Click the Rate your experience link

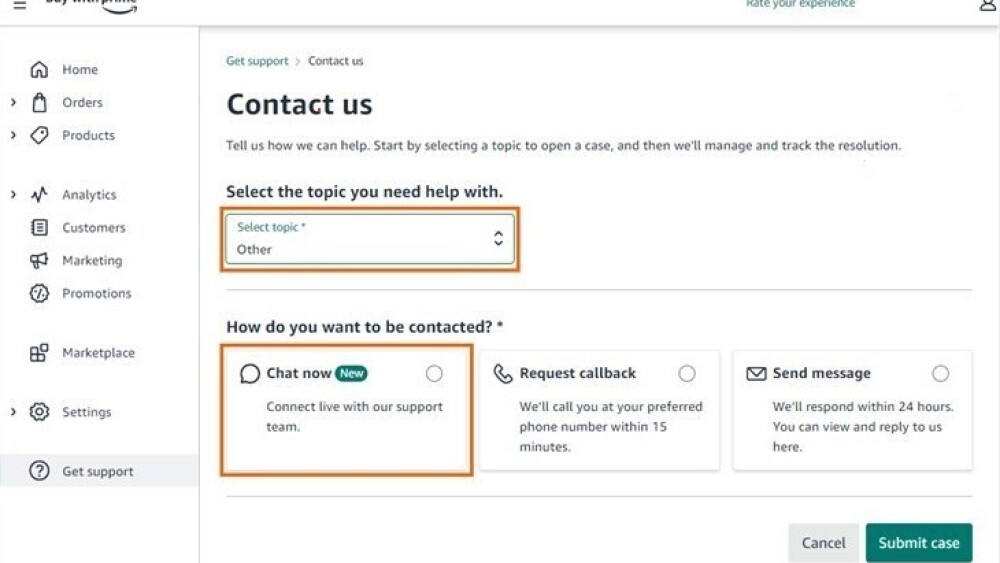(800, 4)
